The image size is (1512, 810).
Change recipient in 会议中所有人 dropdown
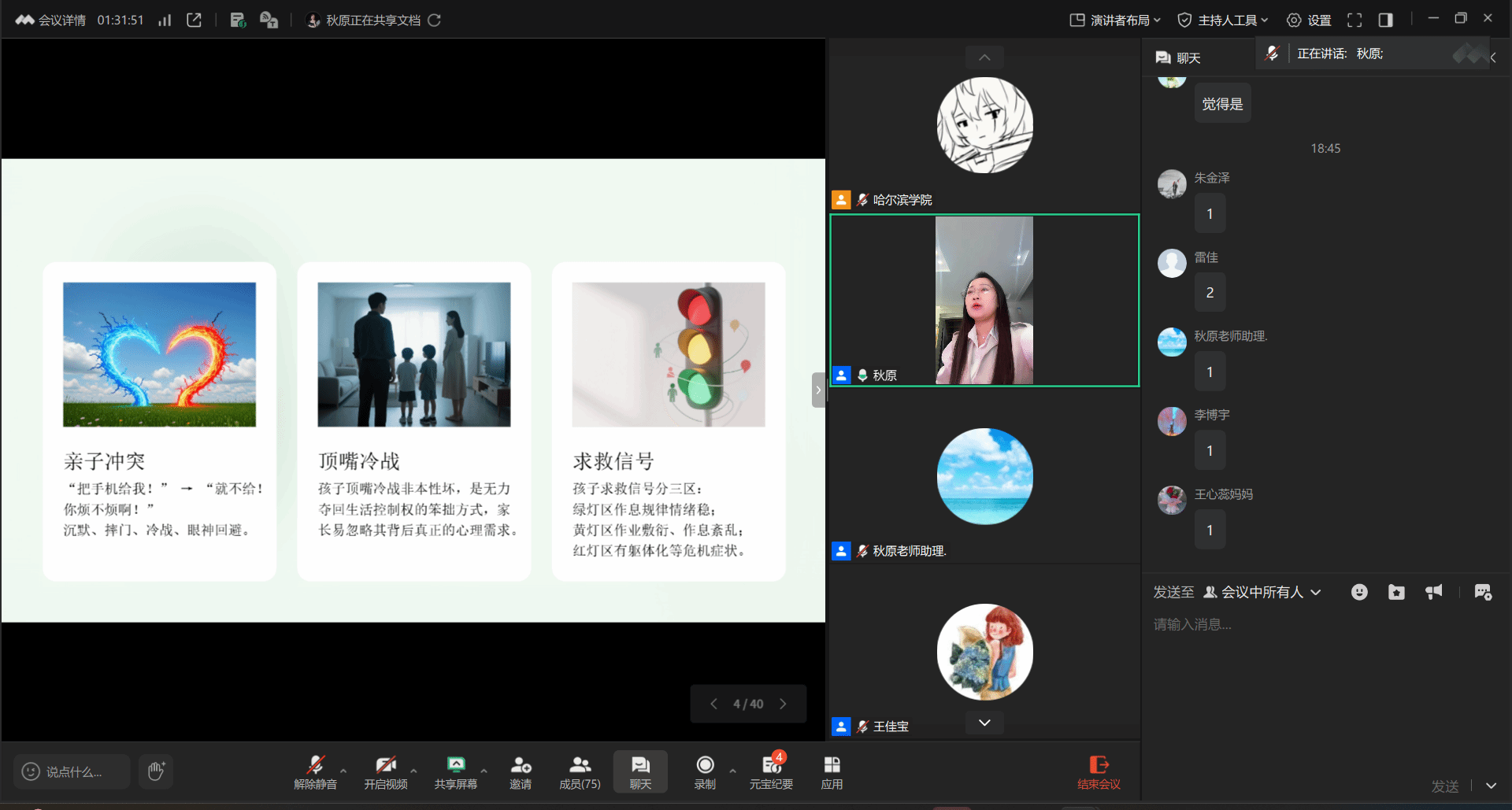click(1262, 592)
